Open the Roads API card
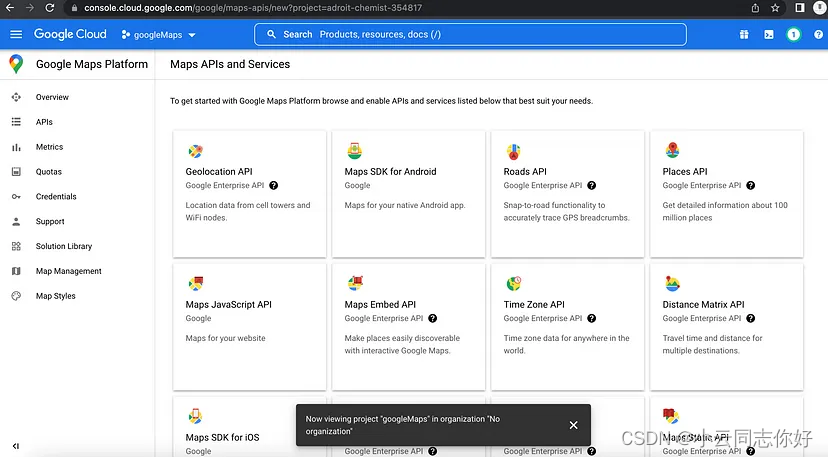The height and width of the screenshot is (457, 828). tap(567, 194)
